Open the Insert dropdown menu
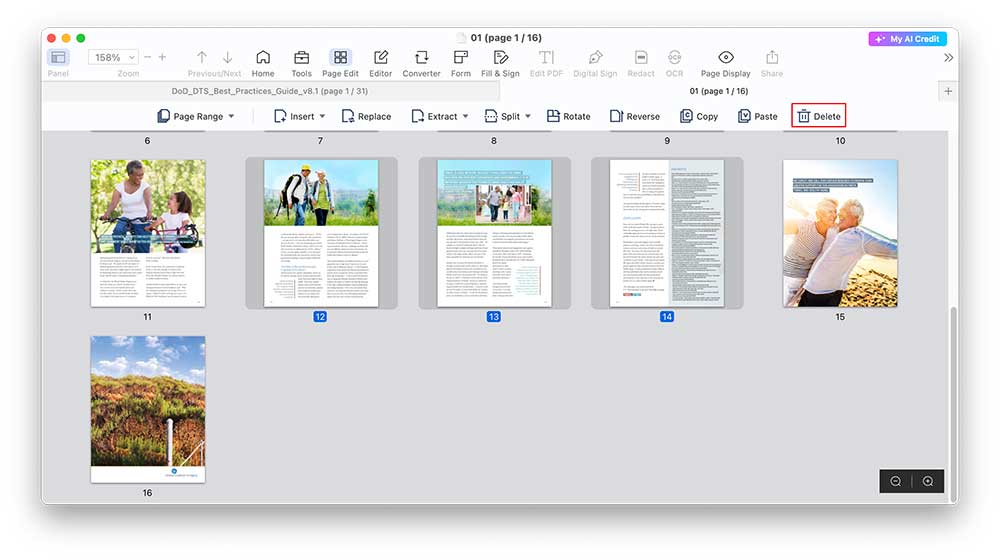 (300, 116)
